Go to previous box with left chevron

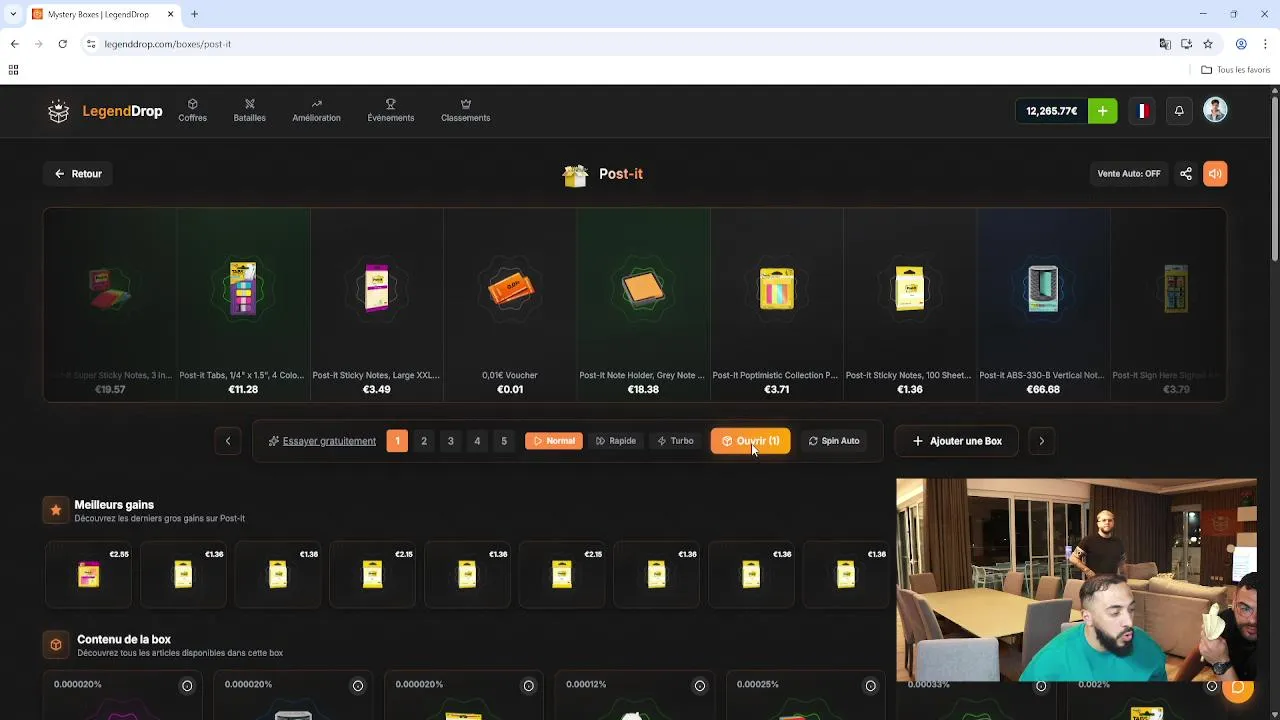(228, 441)
